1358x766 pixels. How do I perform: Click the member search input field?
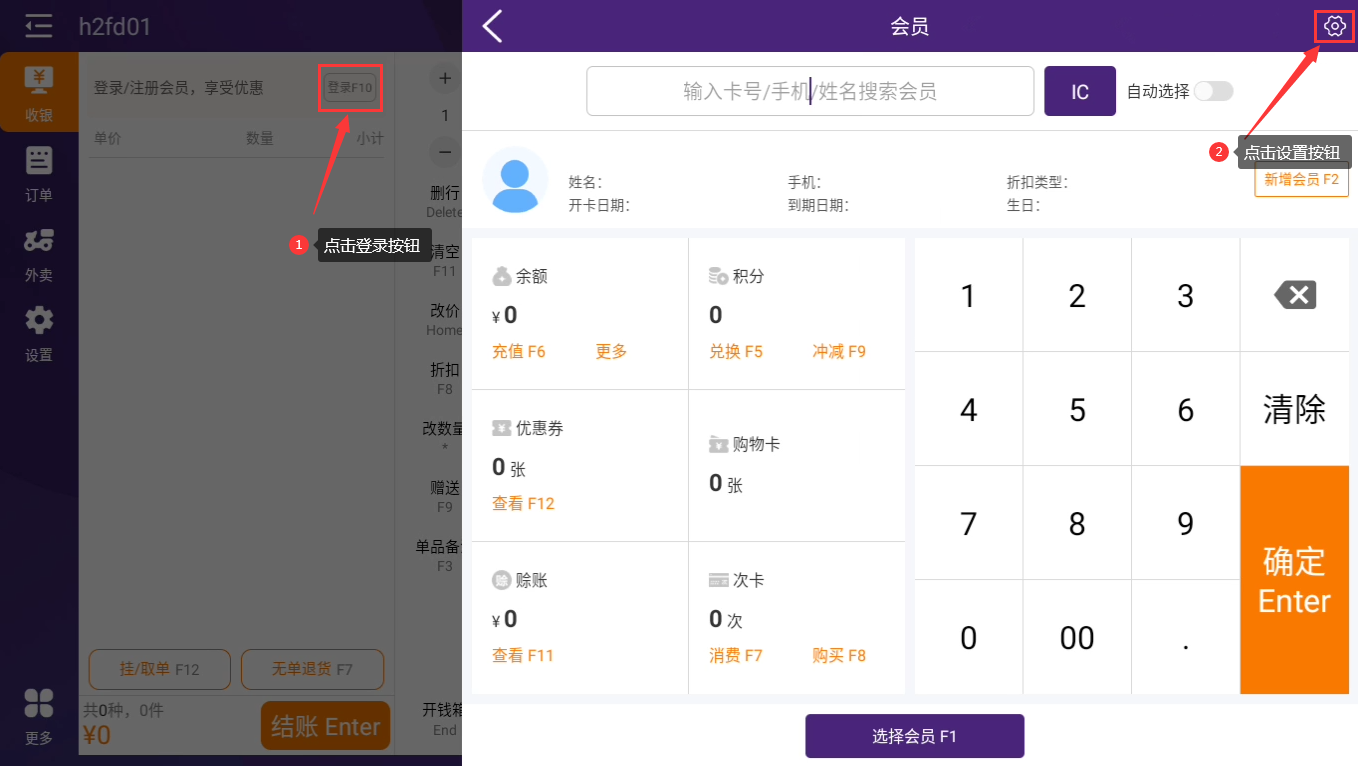pyautogui.click(x=809, y=91)
